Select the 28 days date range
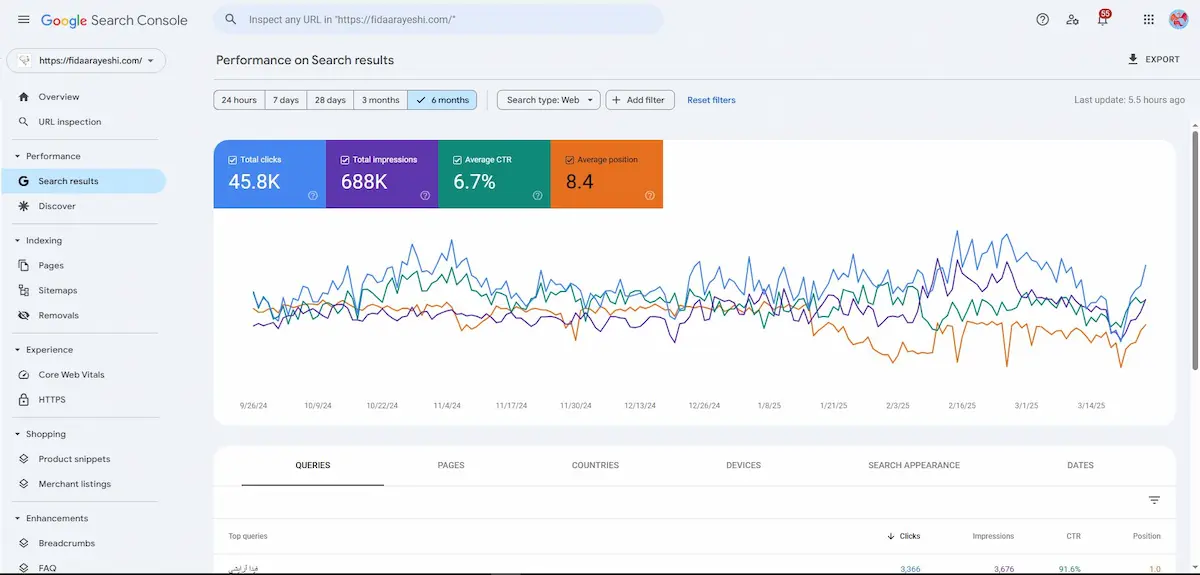Viewport: 1200px width, 575px height. 330,100
